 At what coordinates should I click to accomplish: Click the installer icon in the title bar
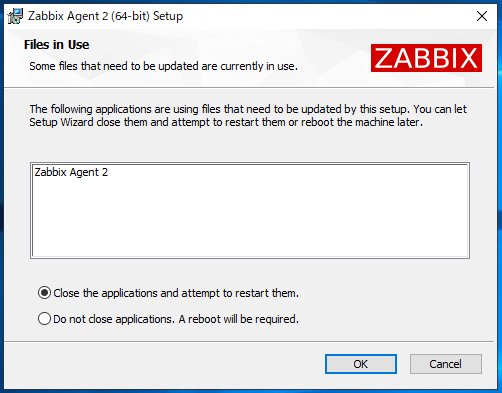(15, 16)
